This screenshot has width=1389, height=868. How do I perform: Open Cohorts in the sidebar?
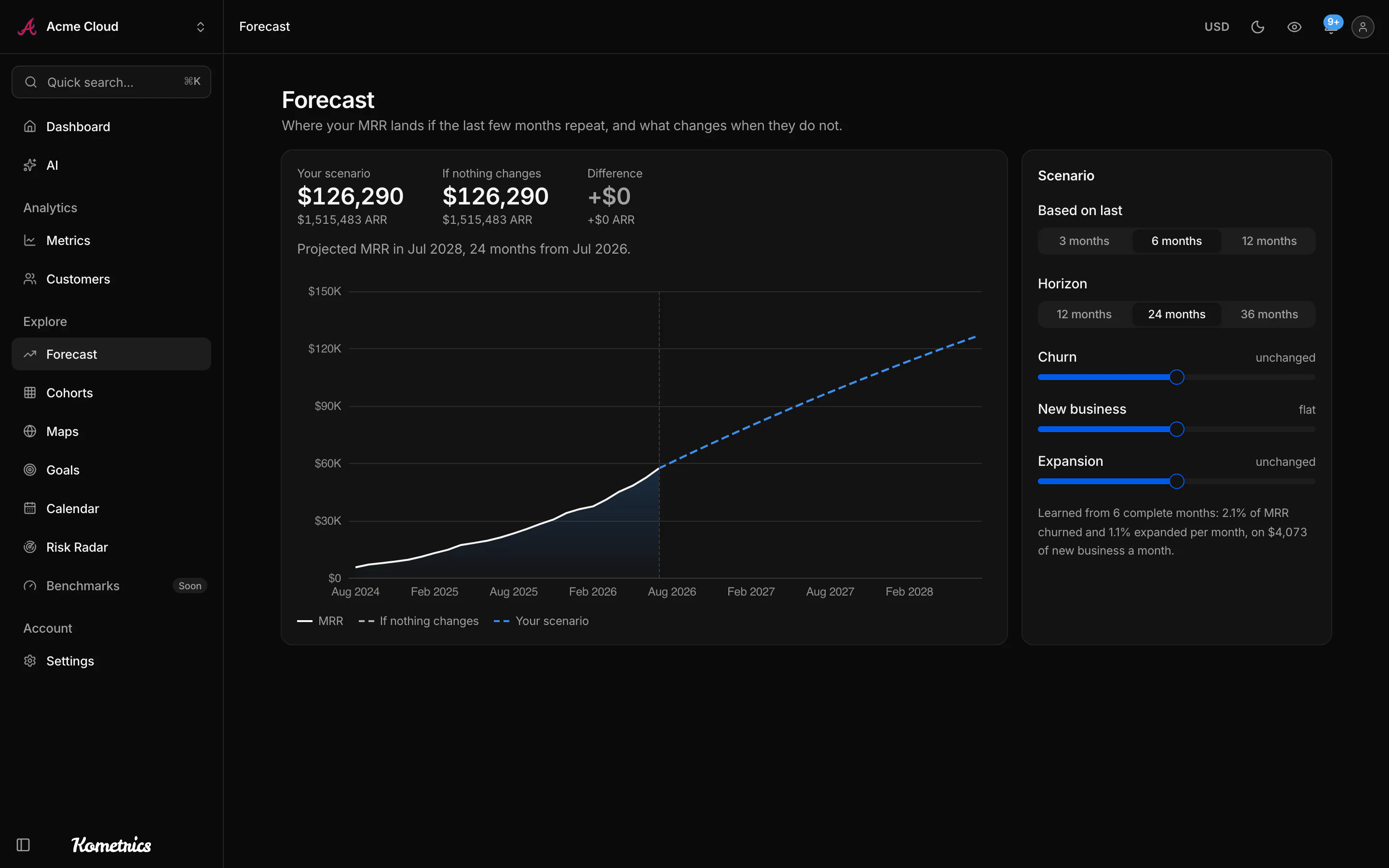(x=111, y=393)
